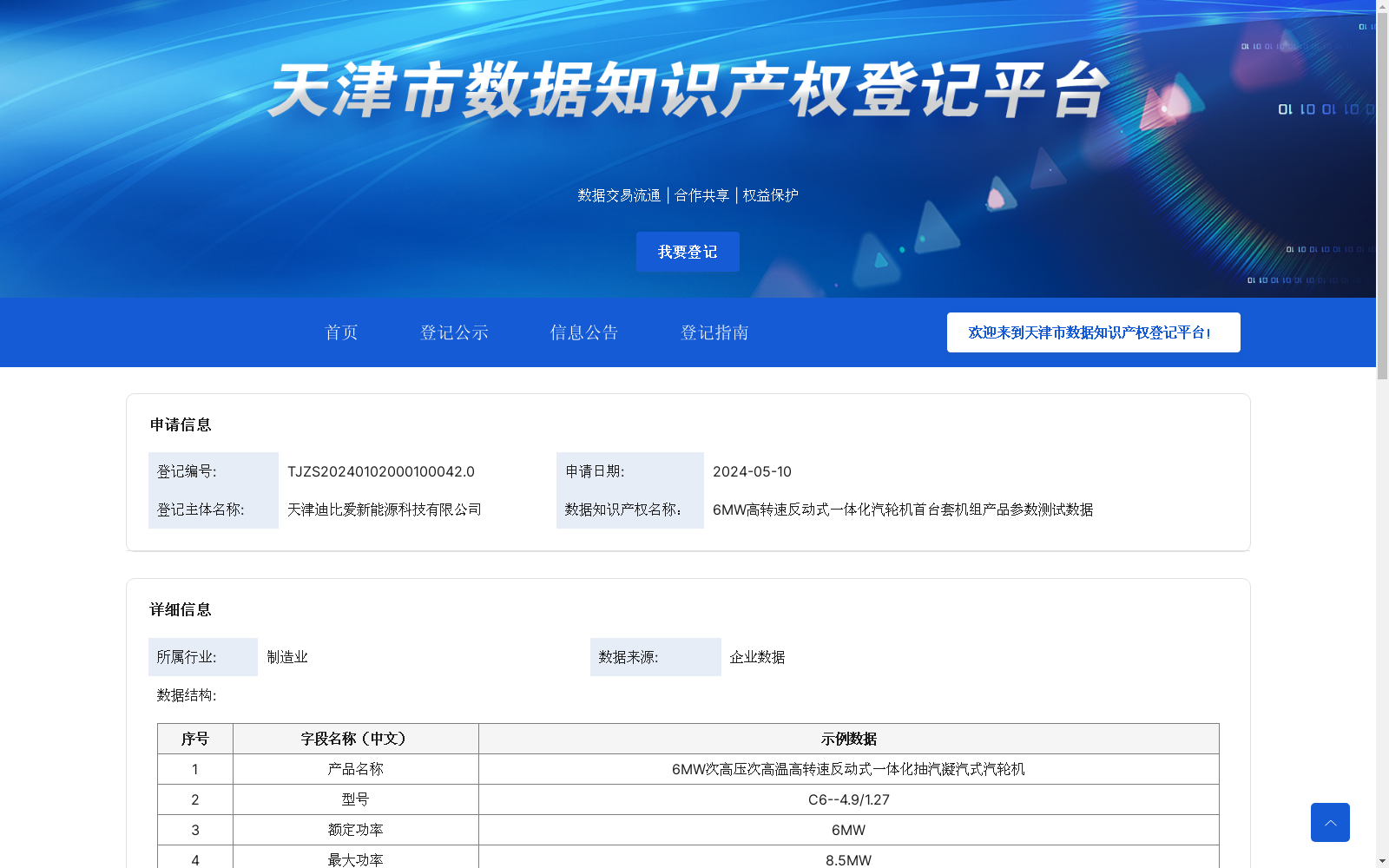The image size is (1389, 868).
Task: Click the scroll-to-top arrow button
Action: [x=1330, y=822]
